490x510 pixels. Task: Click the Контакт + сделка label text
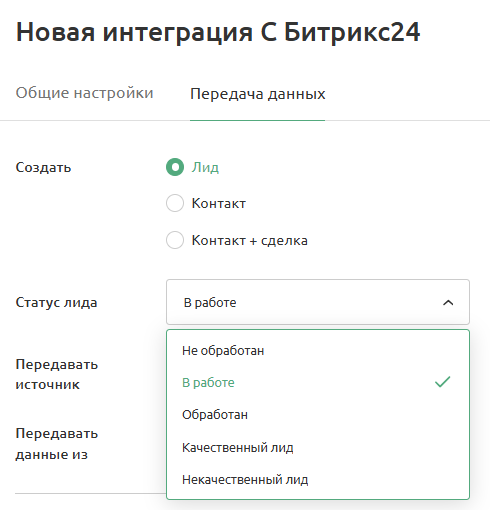(x=249, y=240)
